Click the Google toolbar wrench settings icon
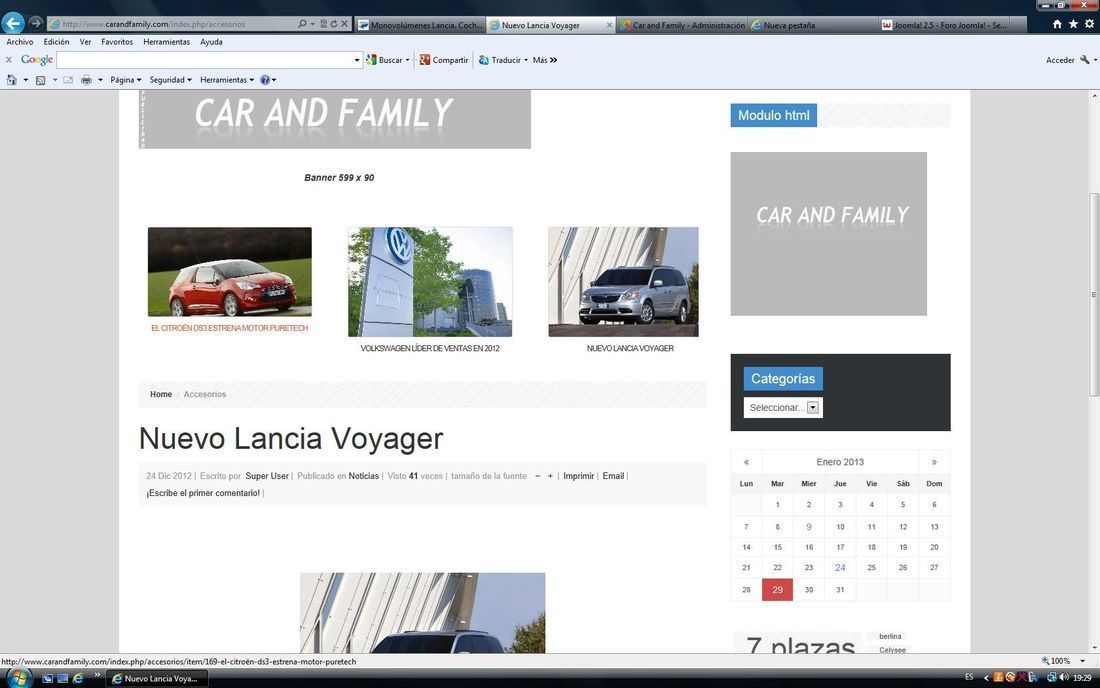The width and height of the screenshot is (1100, 688). pos(1085,60)
